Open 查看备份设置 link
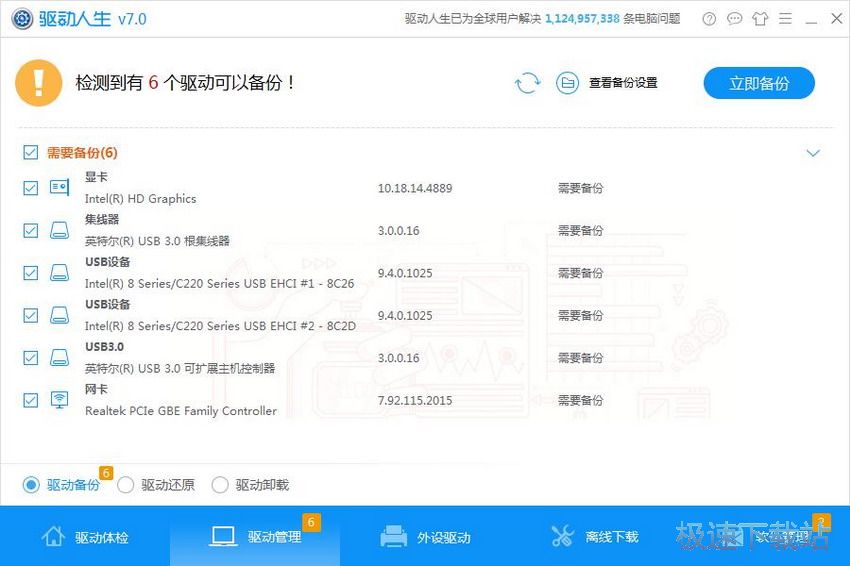 point(623,83)
